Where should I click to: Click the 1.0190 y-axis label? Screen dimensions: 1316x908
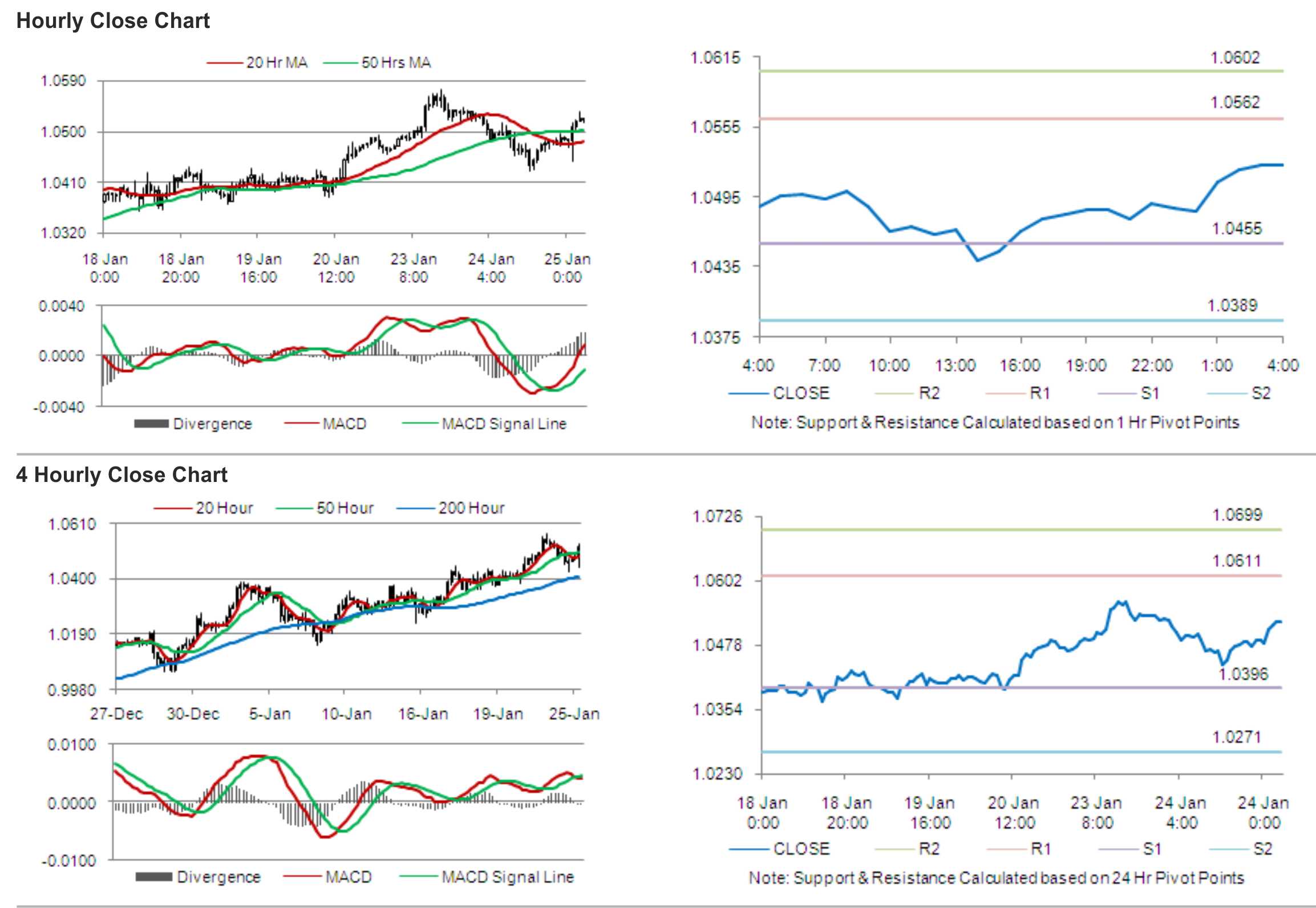click(x=72, y=634)
